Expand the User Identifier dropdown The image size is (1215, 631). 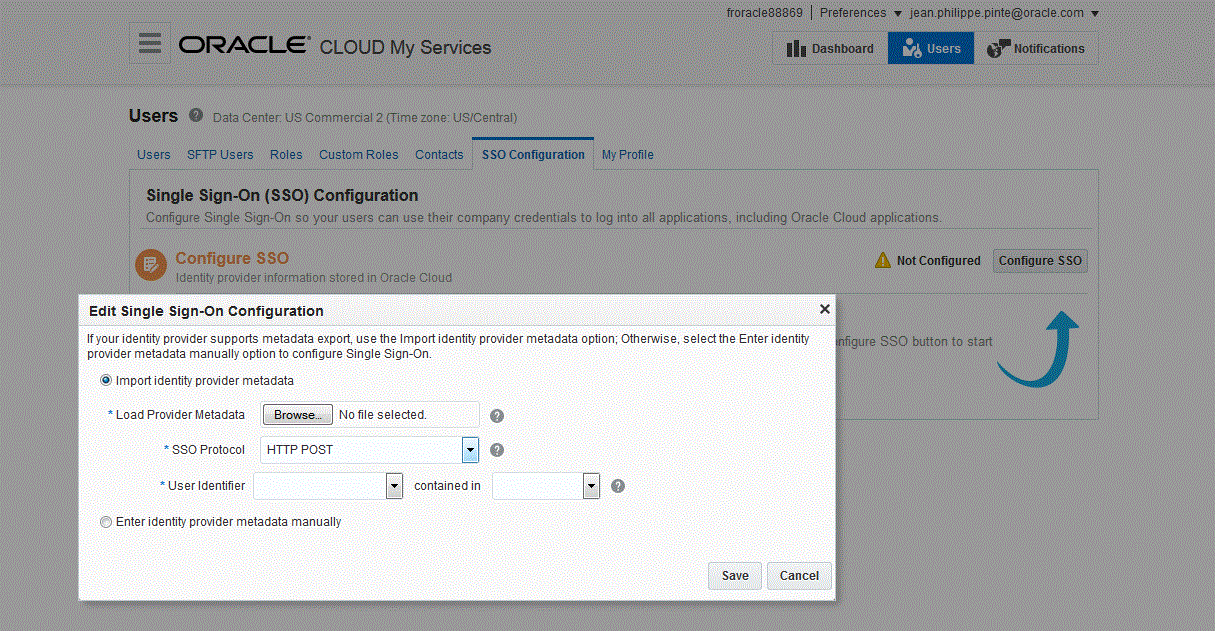(394, 485)
